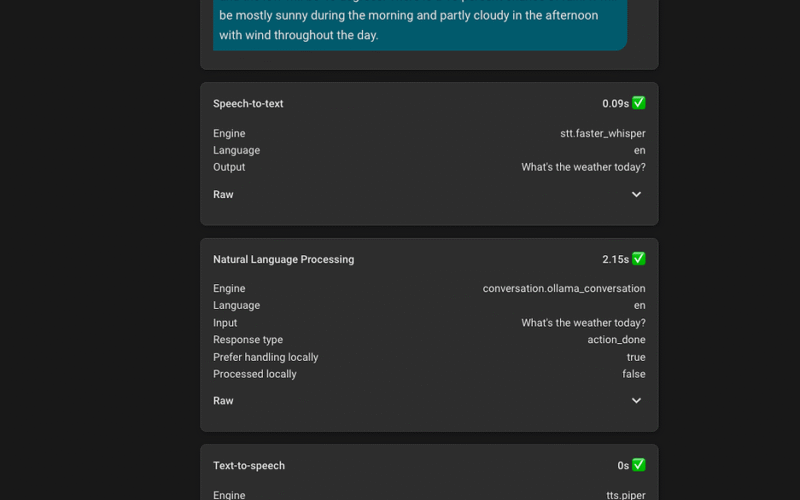Select the Text-to-speech section heading
The image size is (800, 500).
pos(249,466)
